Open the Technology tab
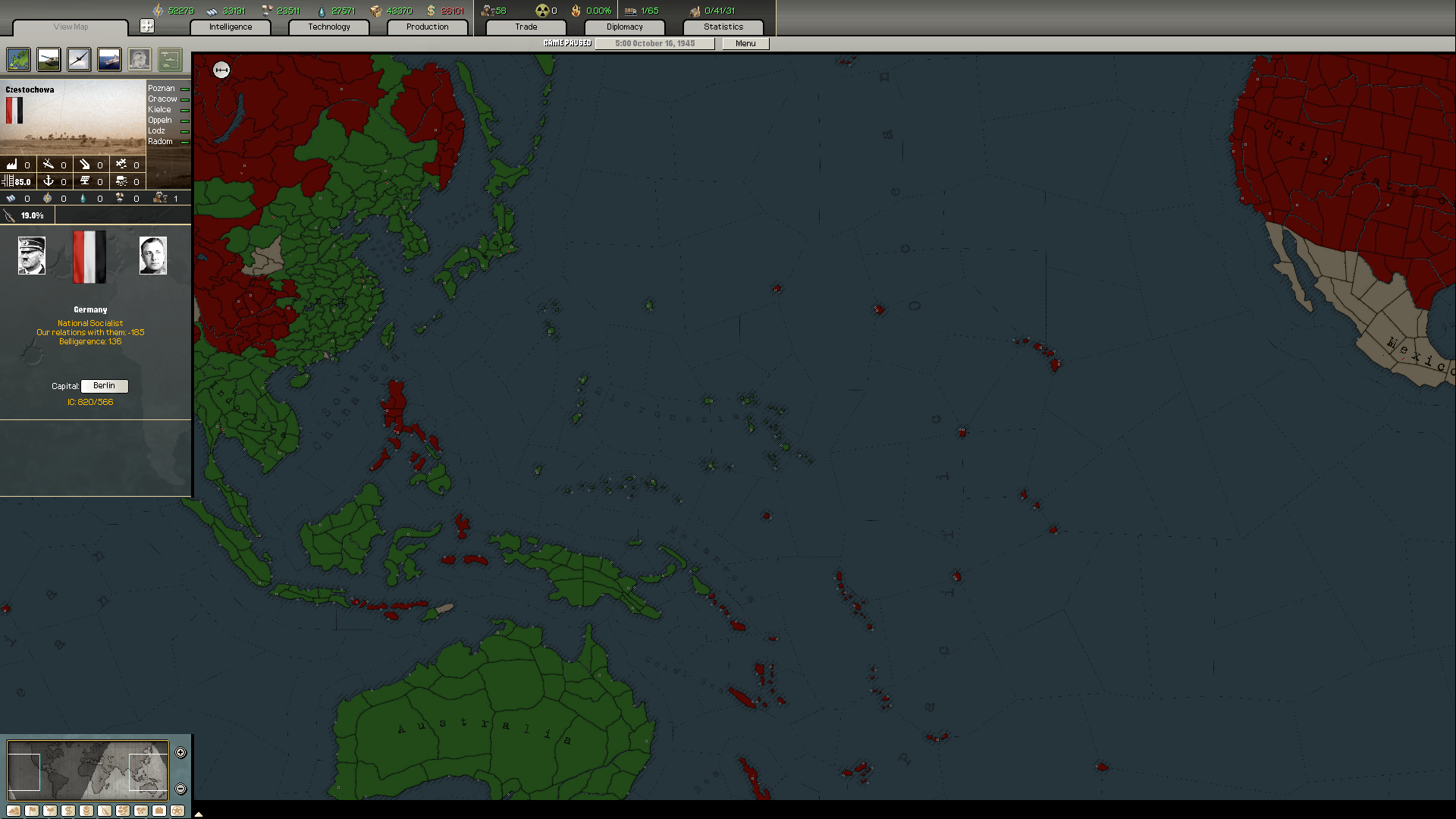This screenshot has width=1456, height=819. coord(329,27)
